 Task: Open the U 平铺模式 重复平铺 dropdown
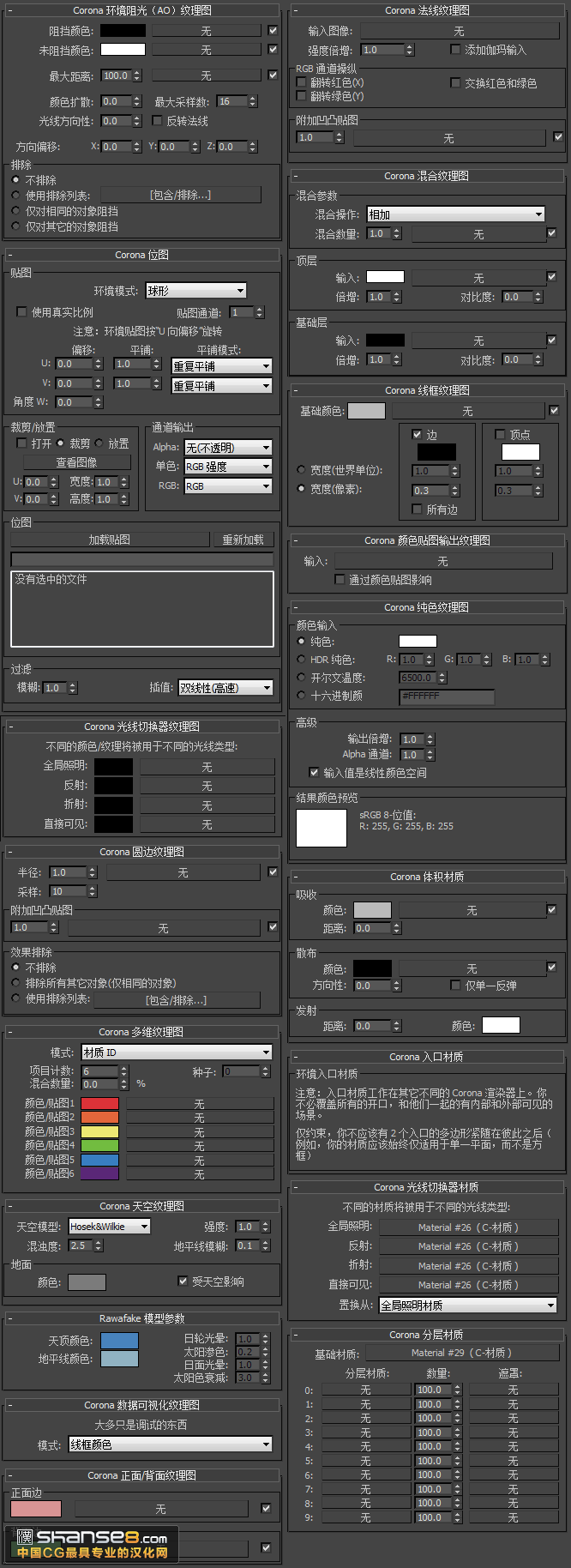tap(222, 366)
